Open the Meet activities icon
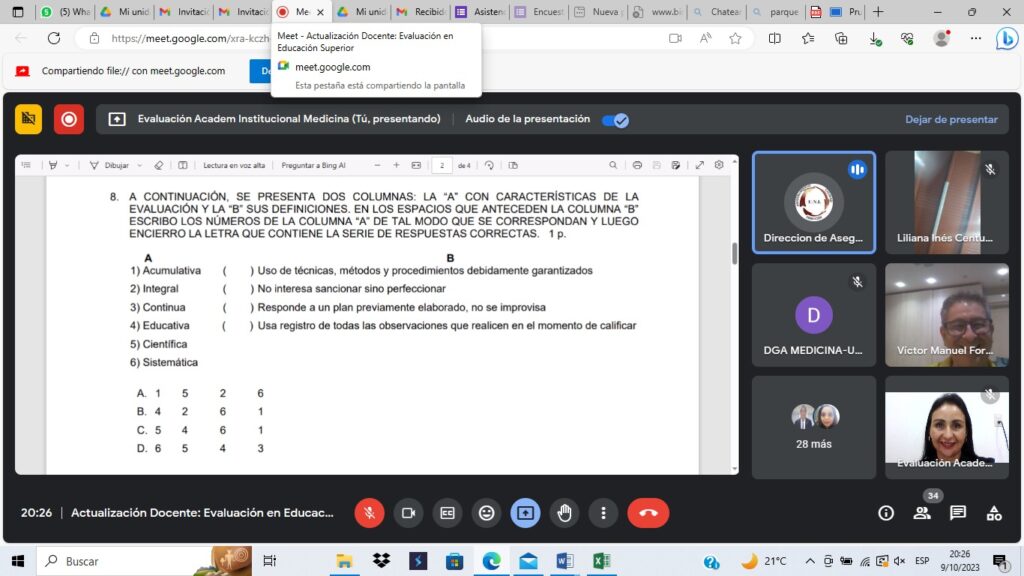Viewport: 1024px width, 576px height. click(x=993, y=513)
